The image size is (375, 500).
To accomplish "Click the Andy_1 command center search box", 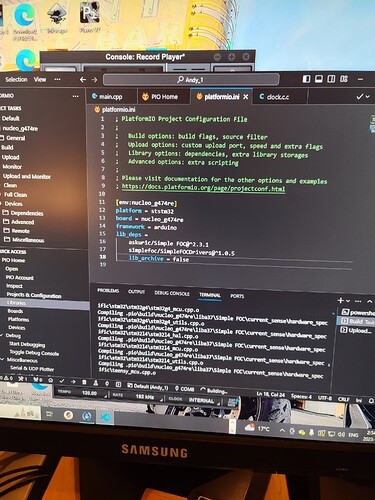I will (191, 80).
